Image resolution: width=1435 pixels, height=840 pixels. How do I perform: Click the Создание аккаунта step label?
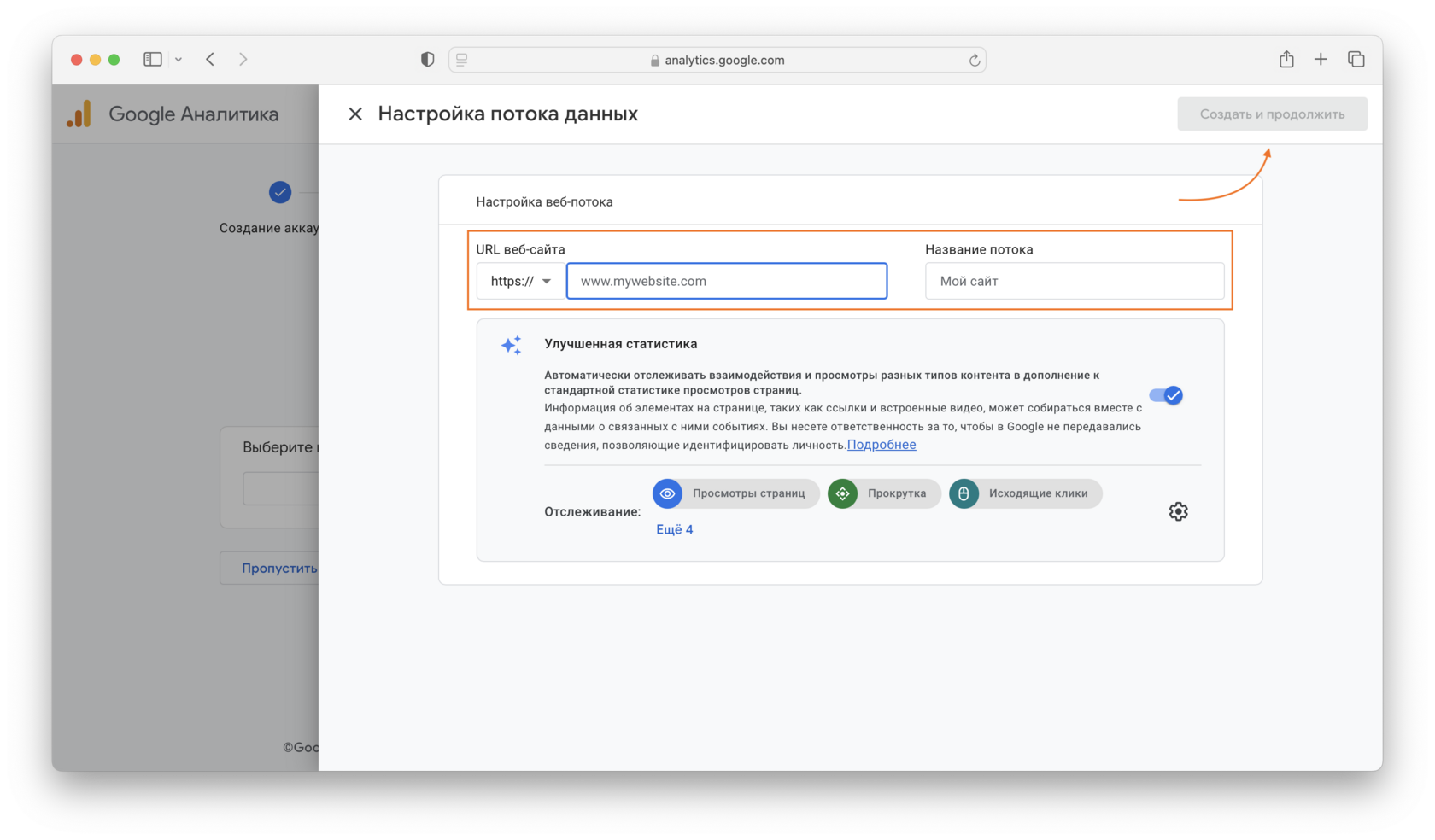click(269, 228)
